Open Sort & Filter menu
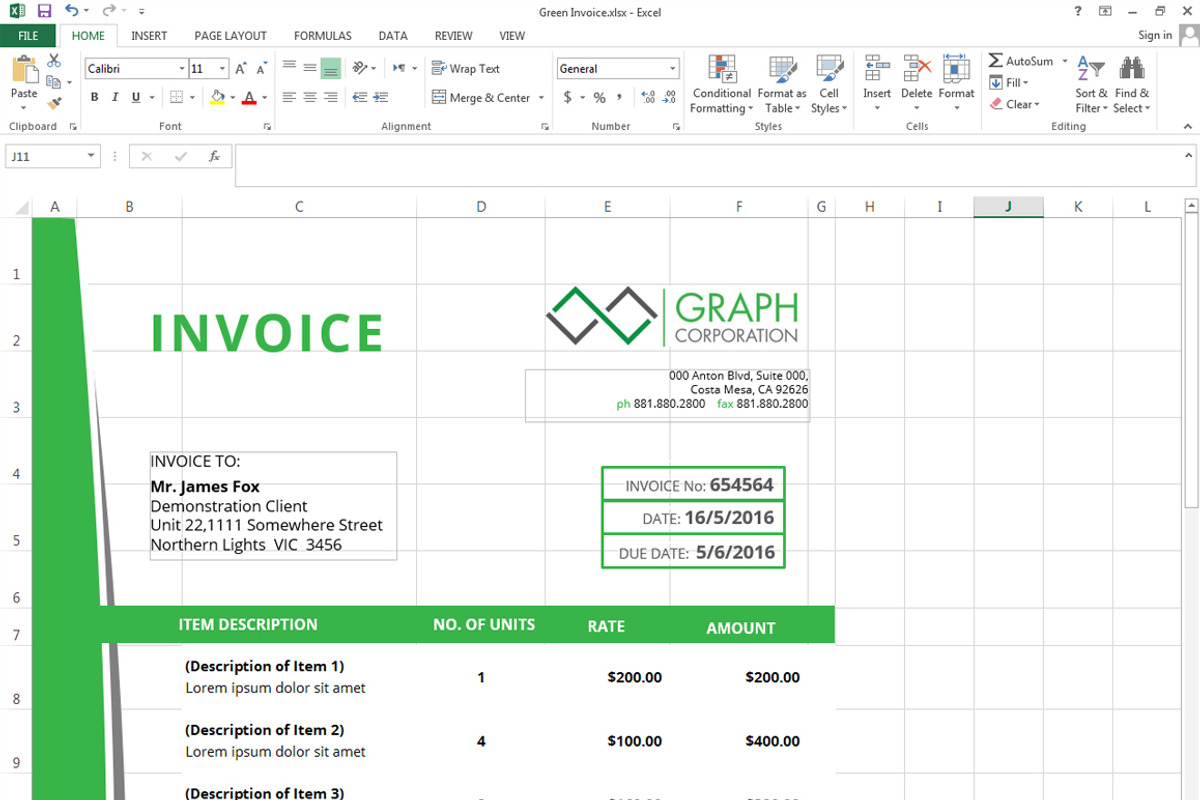 (x=1091, y=85)
